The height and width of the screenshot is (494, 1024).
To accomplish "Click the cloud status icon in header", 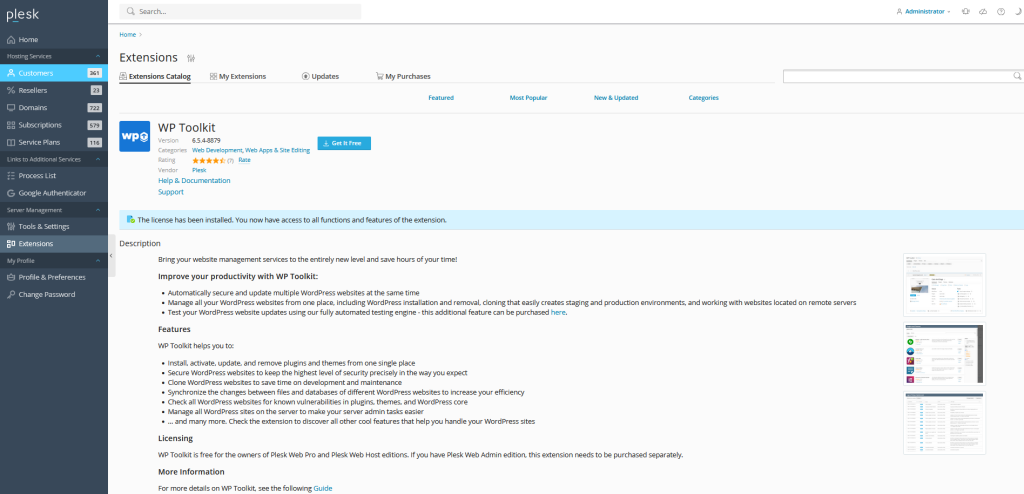I will coord(983,11).
